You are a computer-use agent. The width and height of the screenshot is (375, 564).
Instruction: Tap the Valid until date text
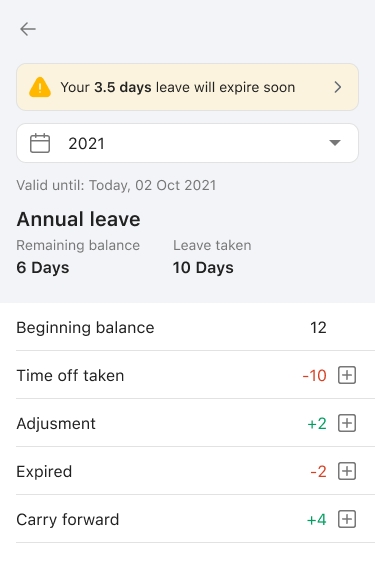click(116, 185)
